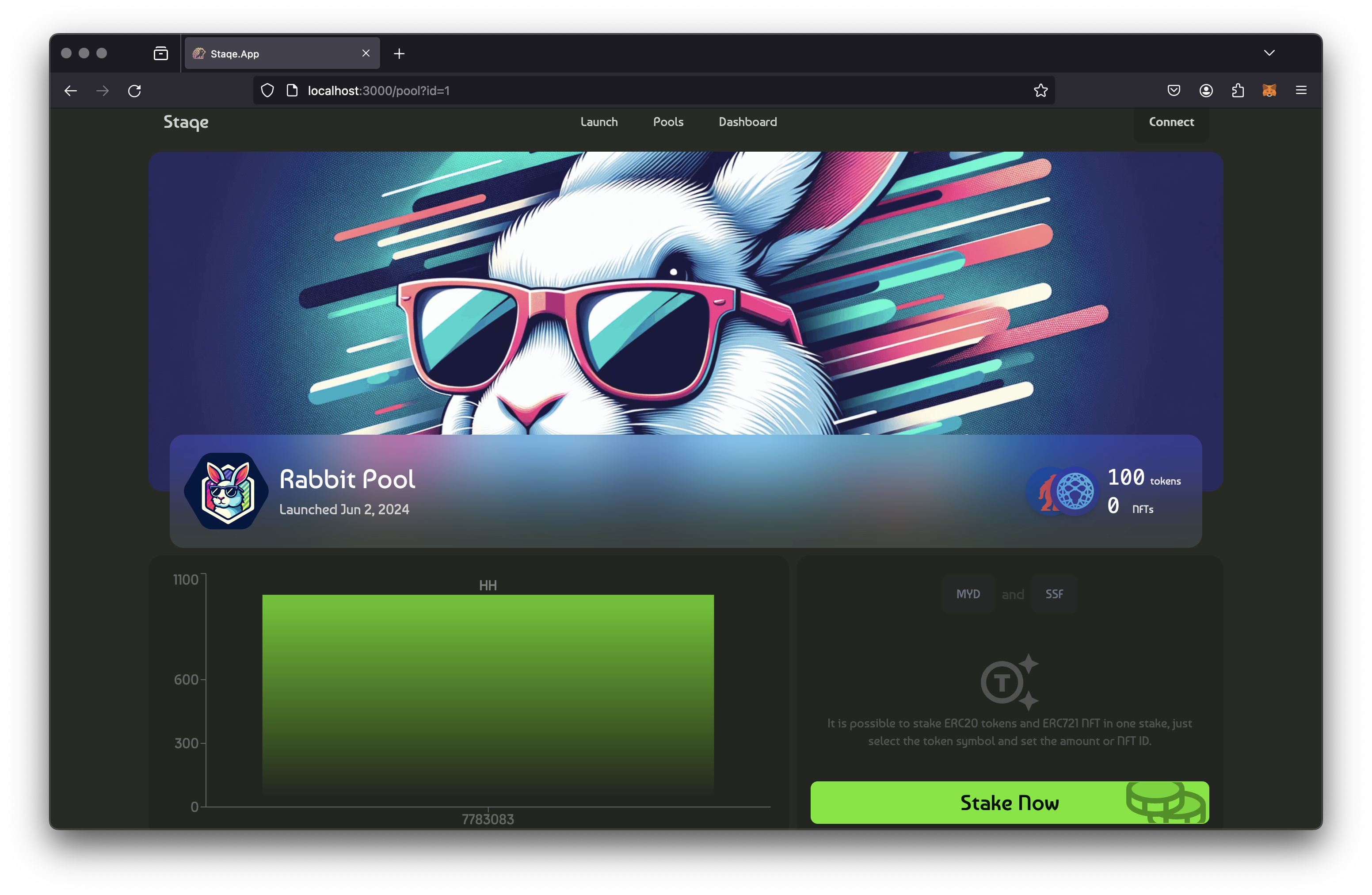Bookmark this page with star icon
The width and height of the screenshot is (1372, 895).
1040,91
